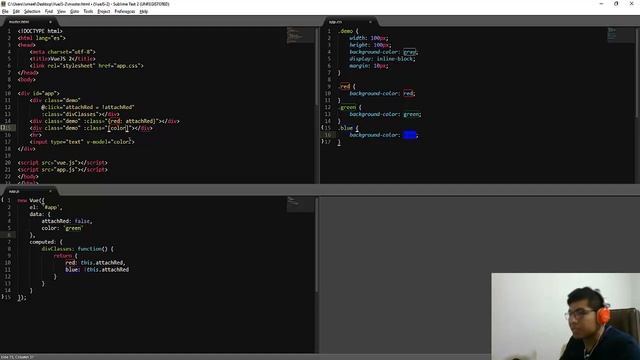
Task: Click the div id="app" line
Action: coord(39,93)
